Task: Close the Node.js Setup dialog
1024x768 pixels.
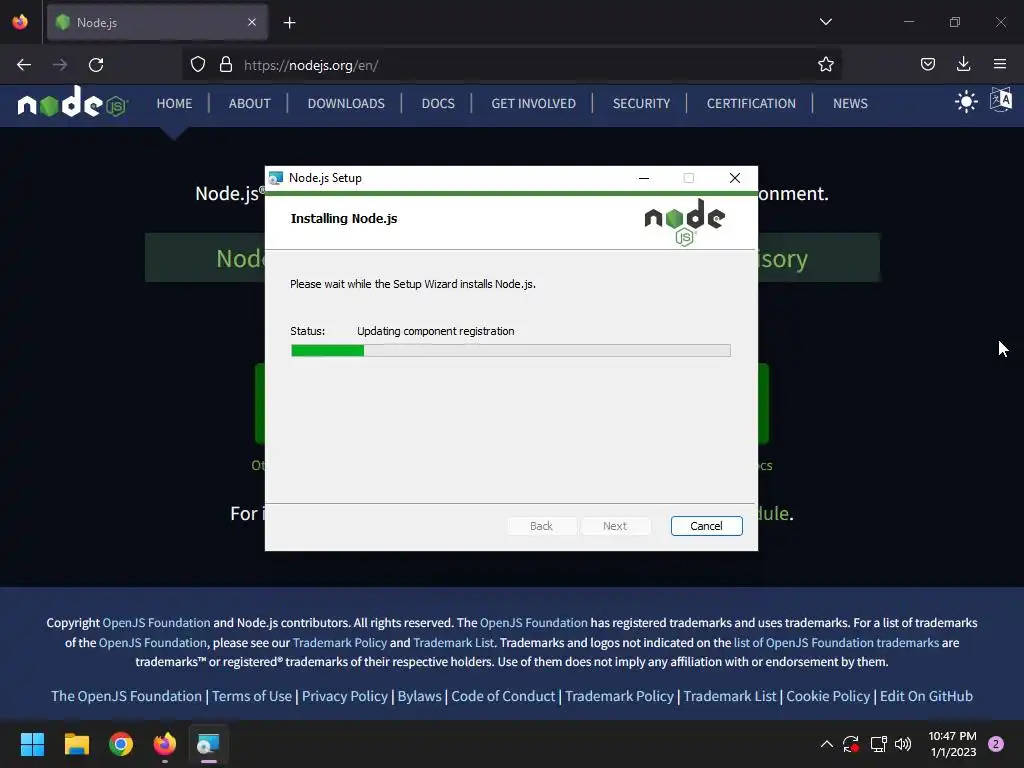Action: [x=735, y=178]
